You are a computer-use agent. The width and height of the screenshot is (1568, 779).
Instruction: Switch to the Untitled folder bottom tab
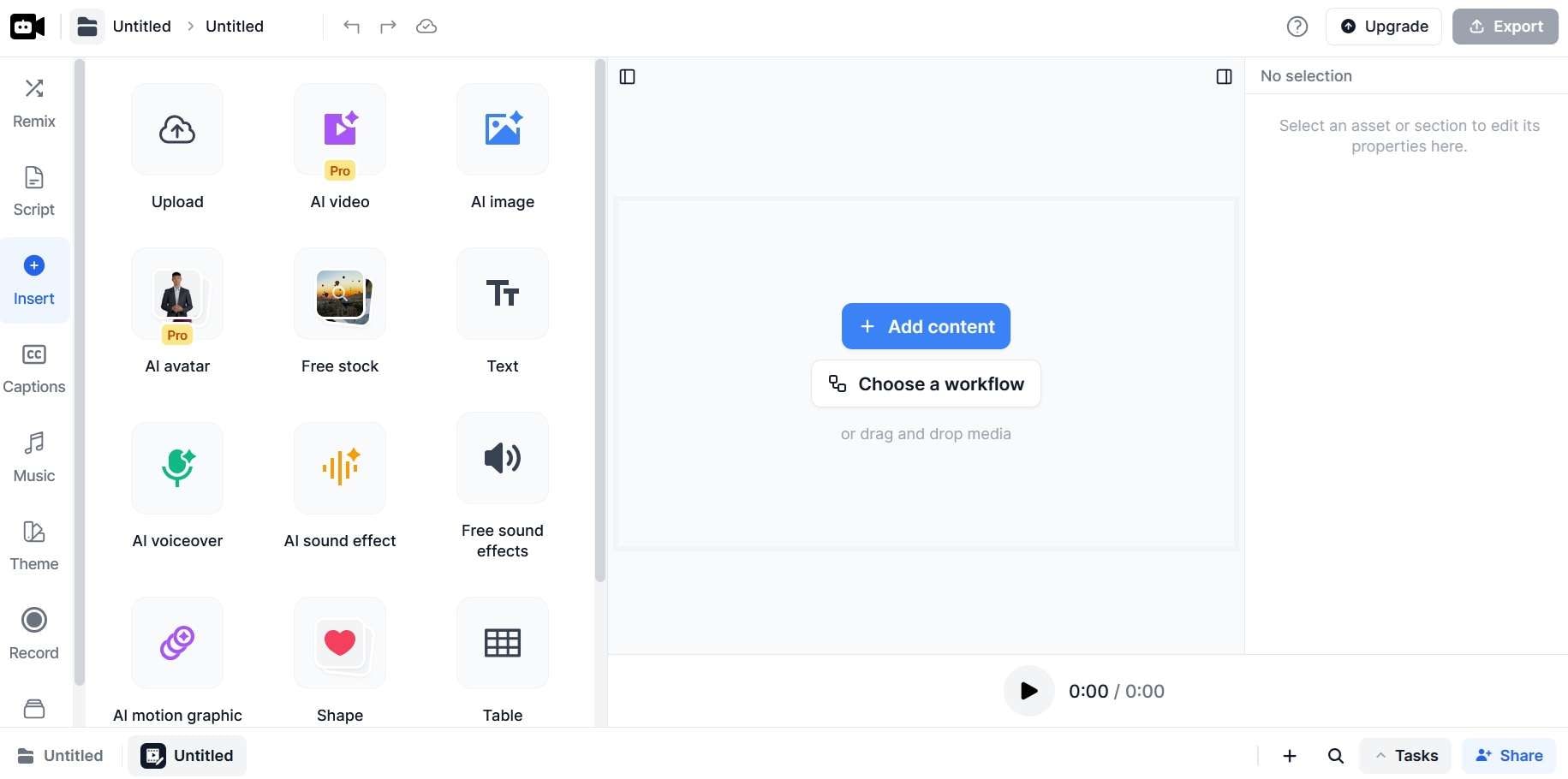point(61,756)
